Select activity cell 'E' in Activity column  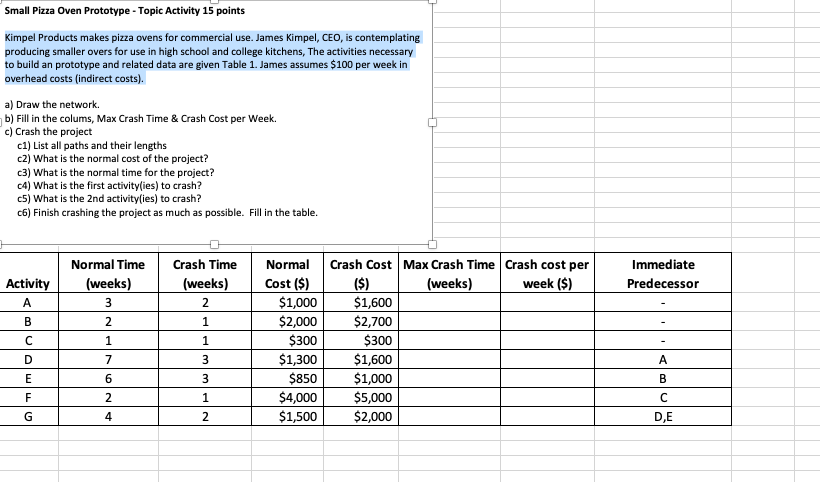click(x=29, y=378)
